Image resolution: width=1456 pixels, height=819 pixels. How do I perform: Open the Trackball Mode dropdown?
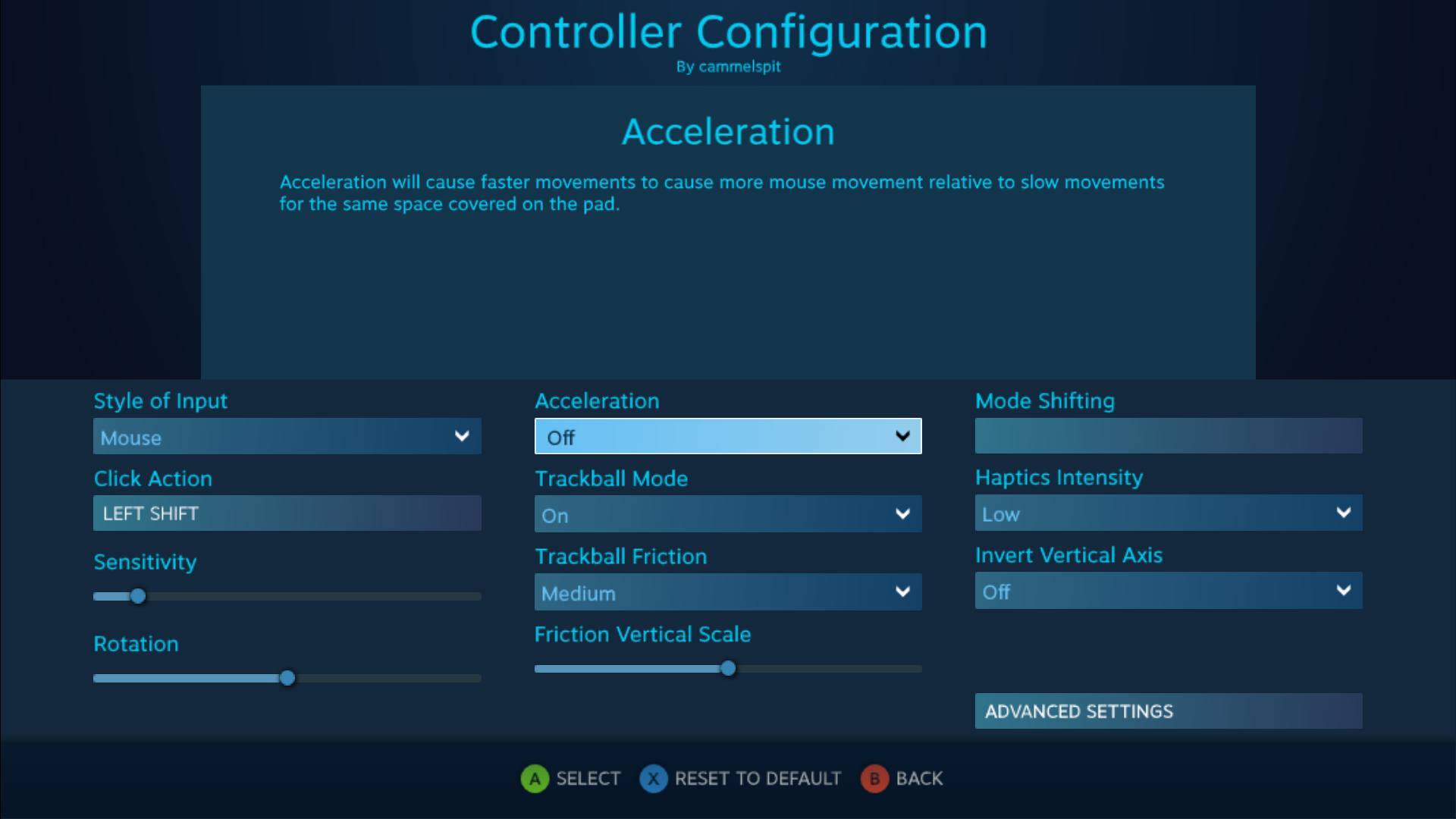pyautogui.click(x=727, y=515)
